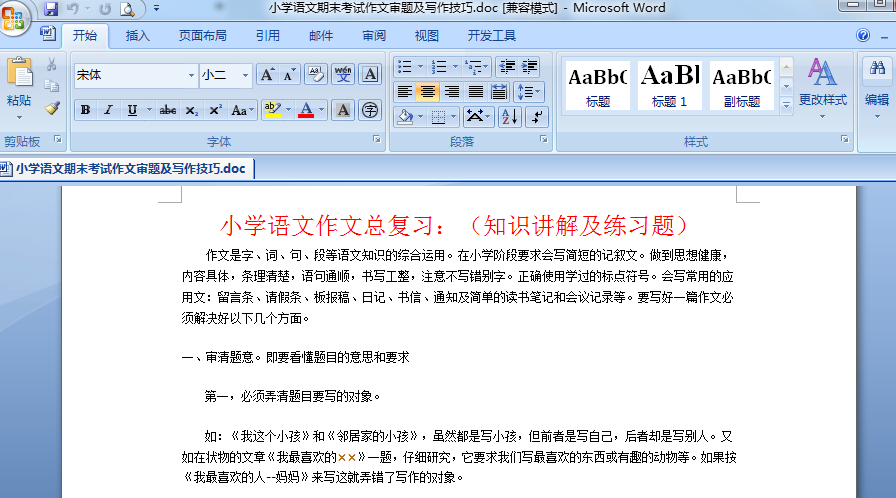
Task: Customize quick access toolbar dropdown
Action: [156, 9]
